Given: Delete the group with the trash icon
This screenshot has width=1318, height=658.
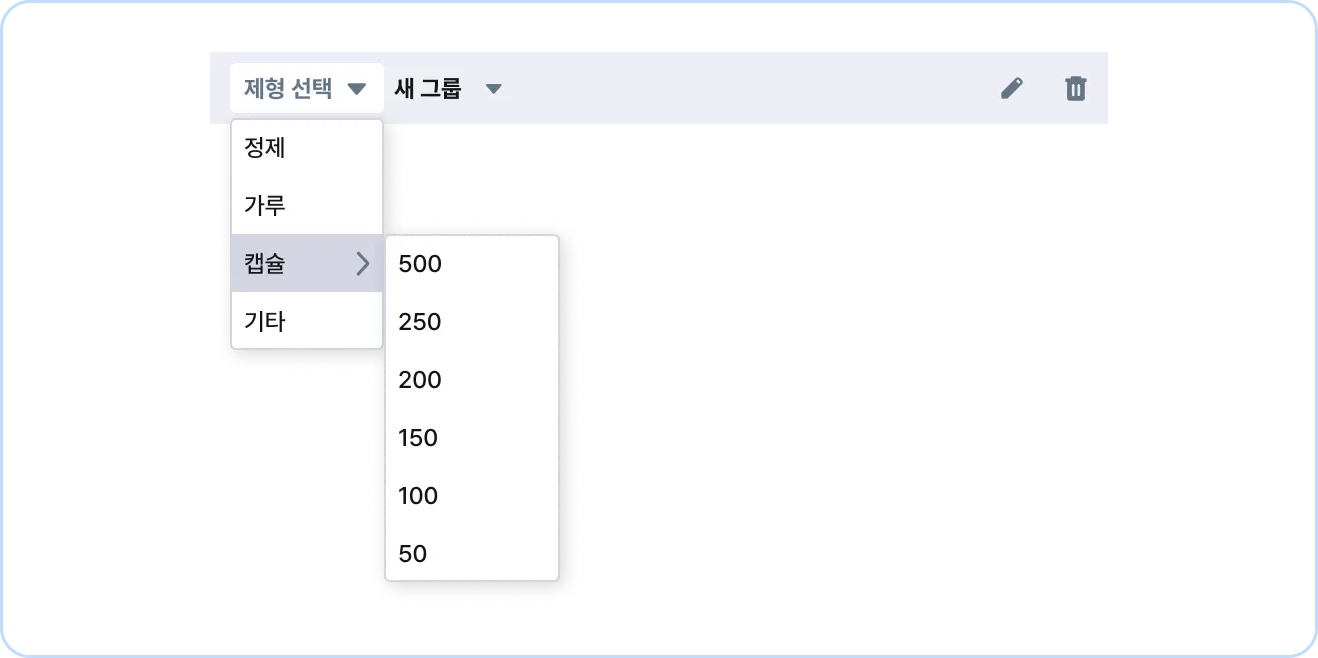Looking at the screenshot, I should [1075, 88].
